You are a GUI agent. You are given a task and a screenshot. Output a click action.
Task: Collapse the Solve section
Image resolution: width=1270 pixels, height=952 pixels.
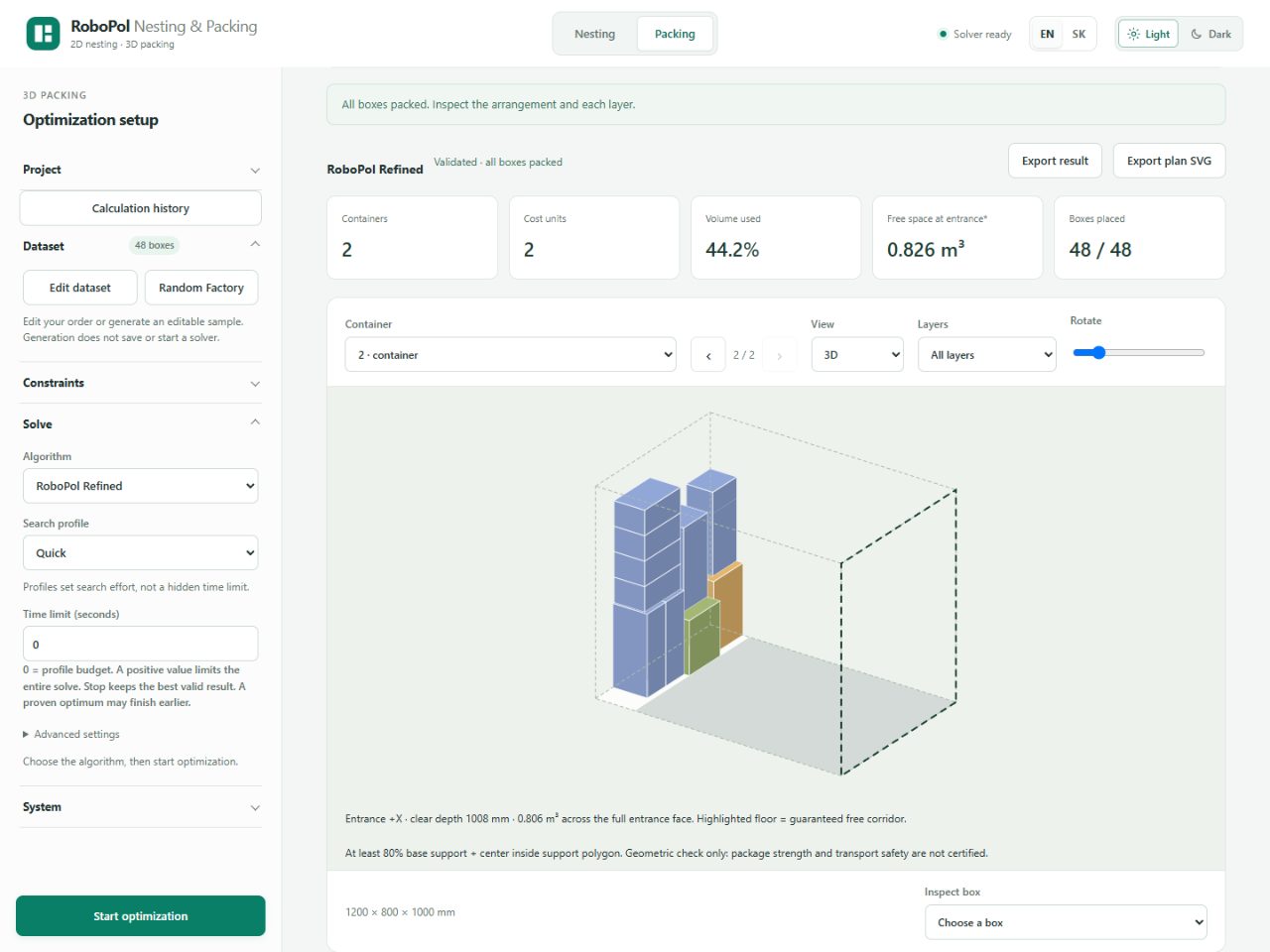141,424
